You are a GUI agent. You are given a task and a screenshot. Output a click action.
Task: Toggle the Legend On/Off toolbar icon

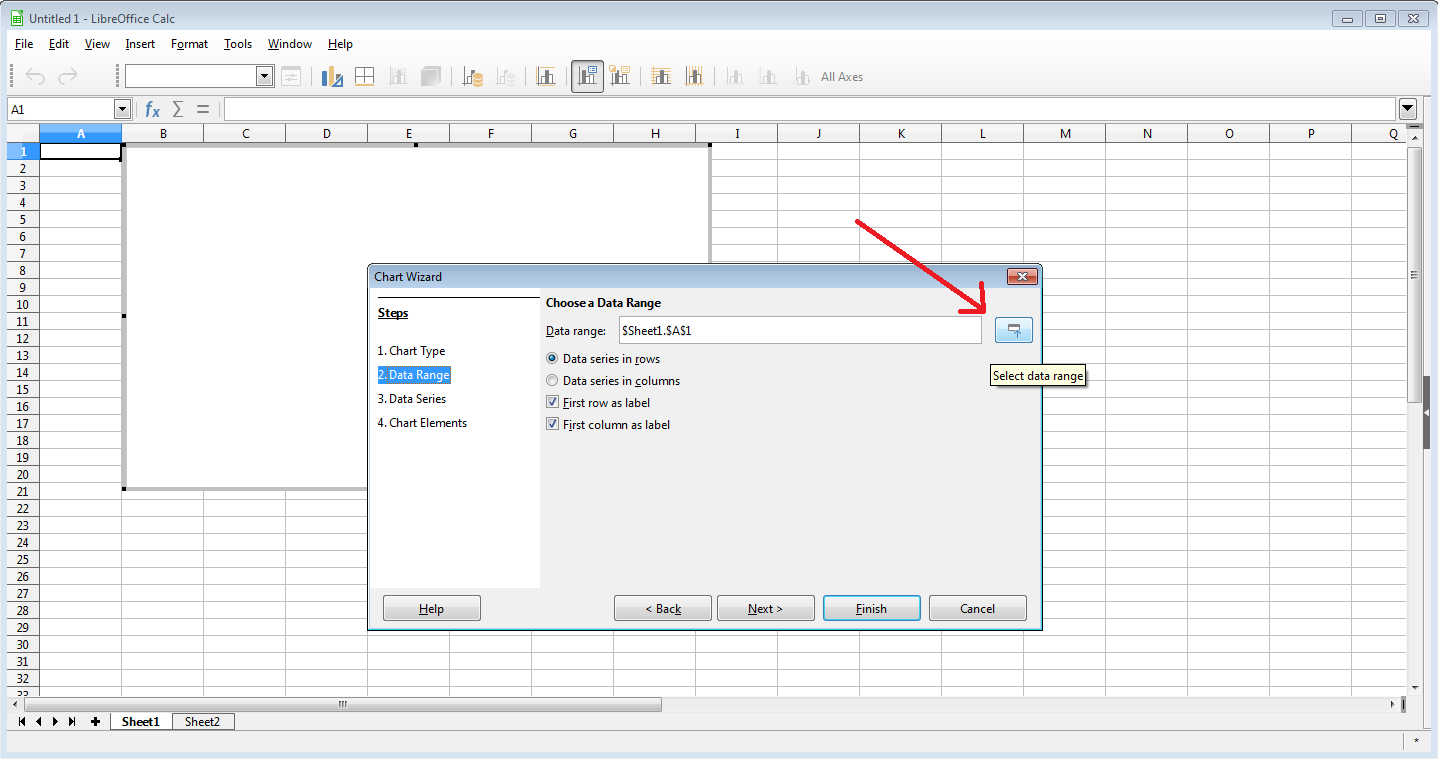click(587, 76)
